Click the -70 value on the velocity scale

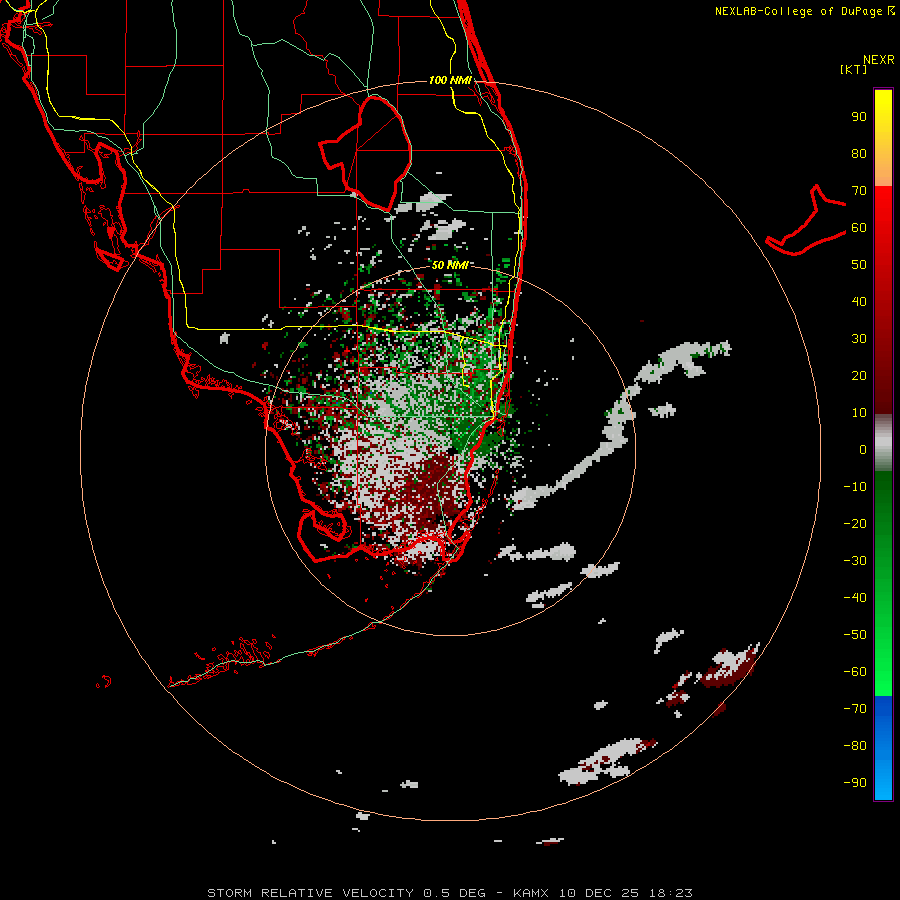[855, 709]
